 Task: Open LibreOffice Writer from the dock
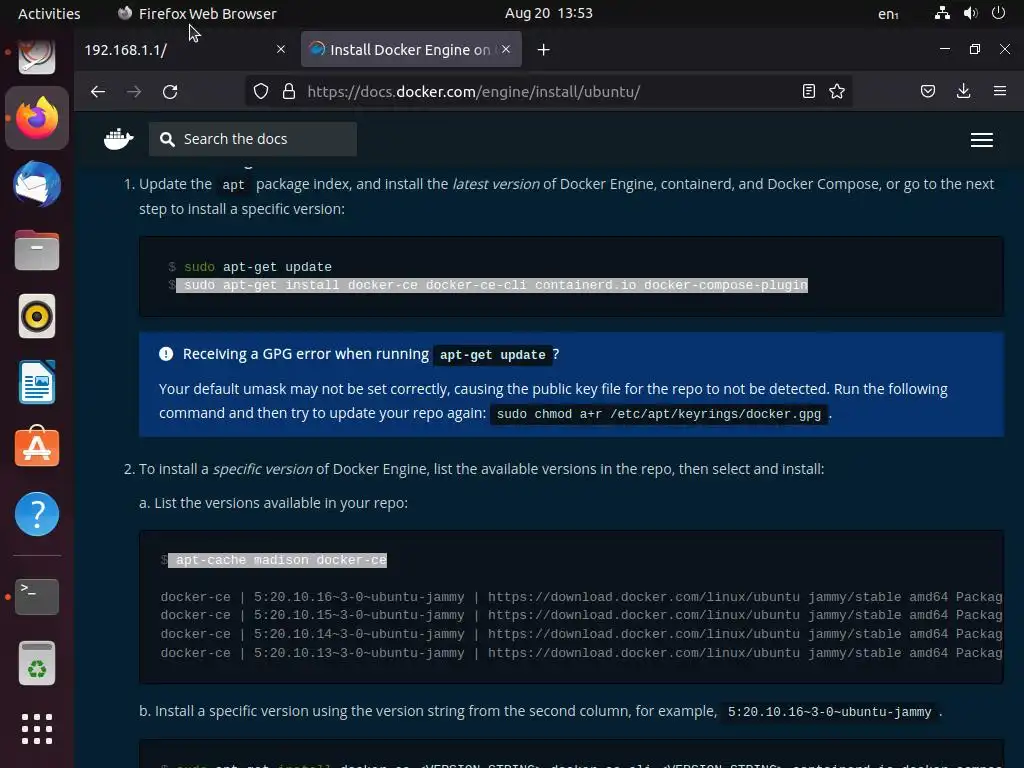coord(37,382)
